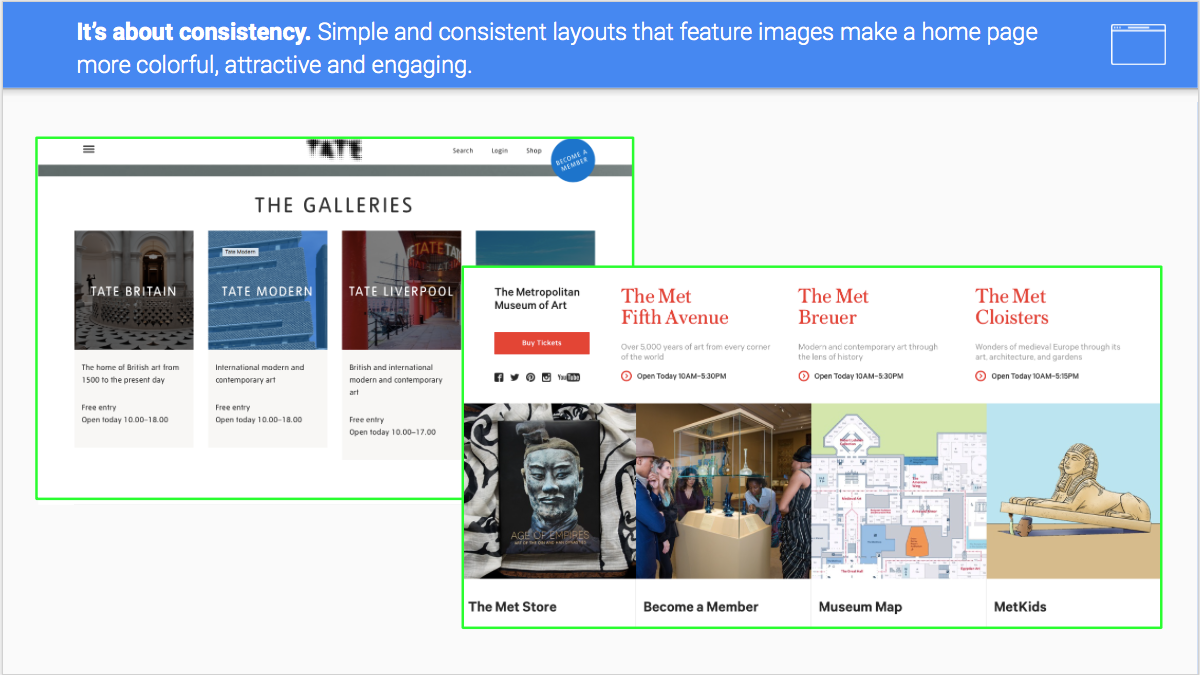Open The Met Breuer link

point(833,307)
